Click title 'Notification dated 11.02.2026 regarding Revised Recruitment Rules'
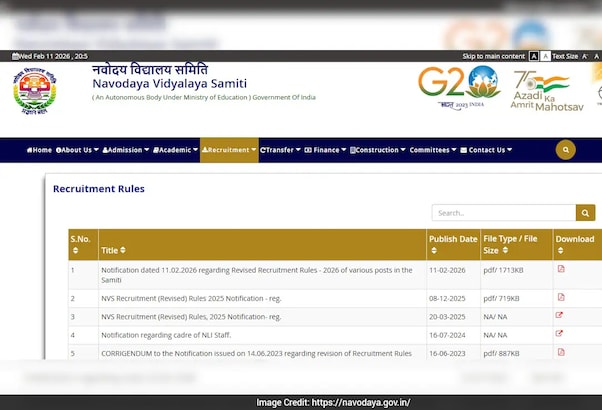 (257, 275)
